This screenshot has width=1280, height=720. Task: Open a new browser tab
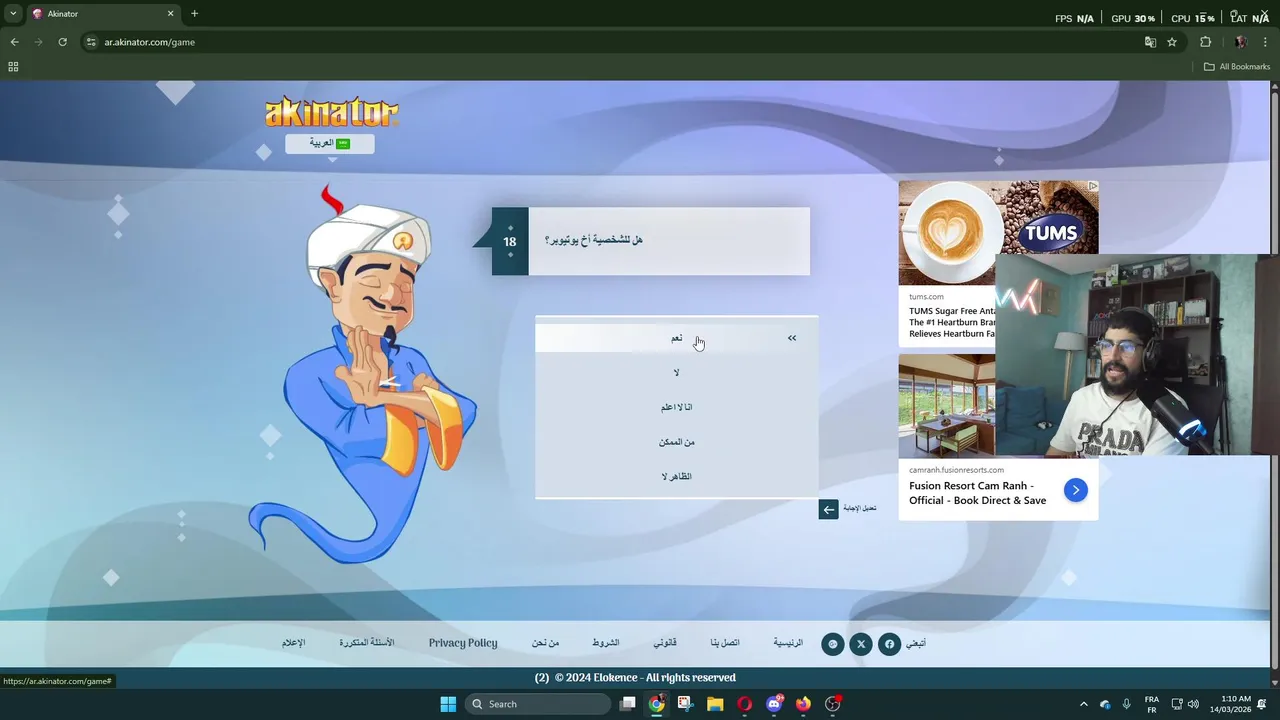coord(194,14)
